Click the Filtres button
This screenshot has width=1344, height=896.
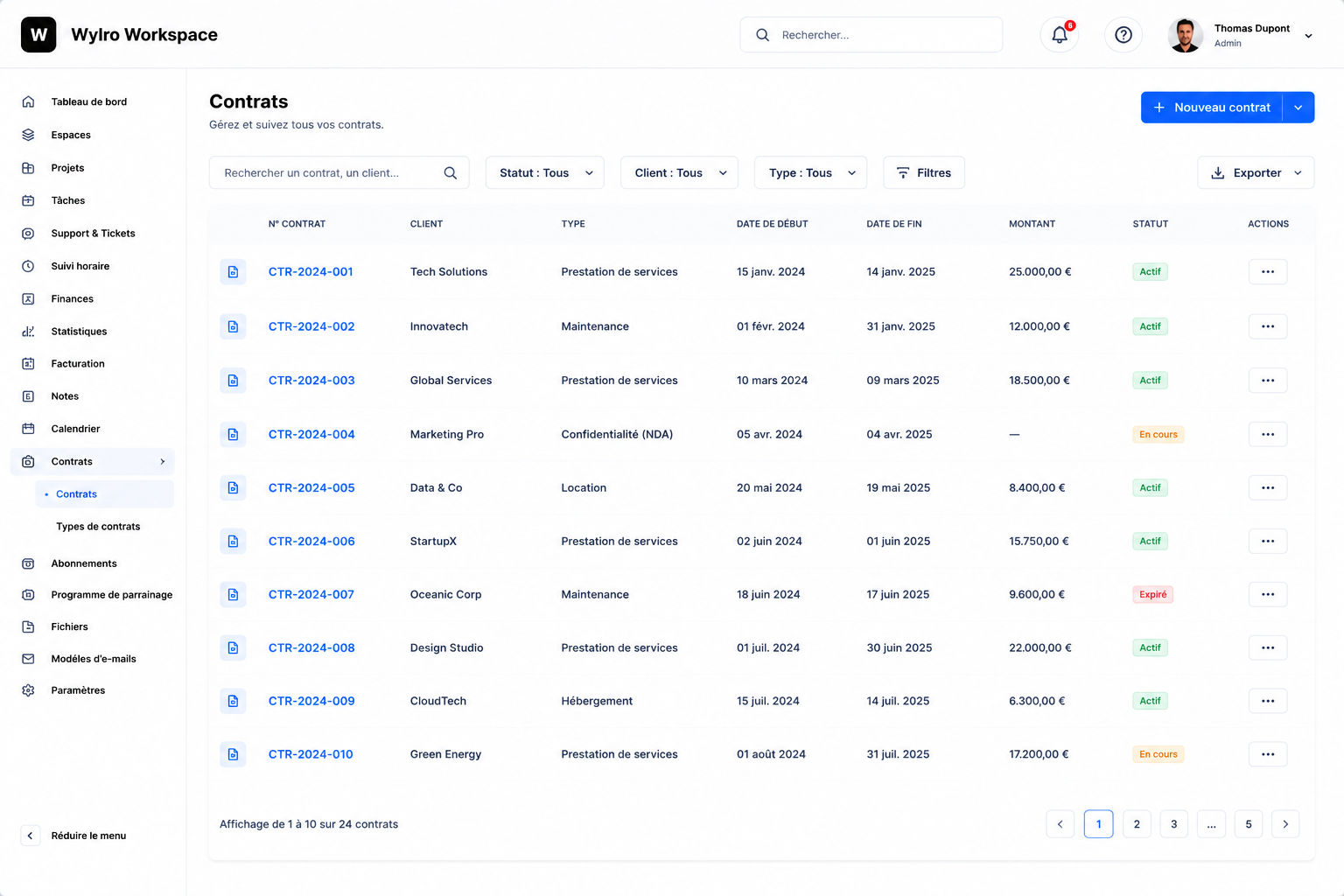924,173
